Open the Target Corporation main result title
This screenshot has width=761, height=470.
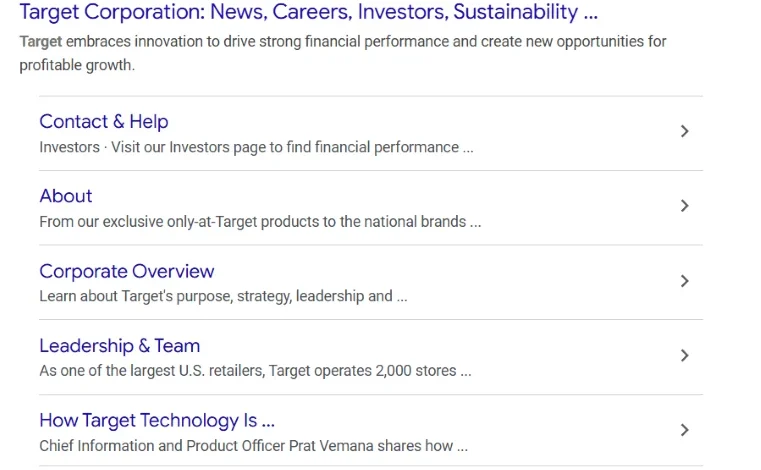[308, 13]
